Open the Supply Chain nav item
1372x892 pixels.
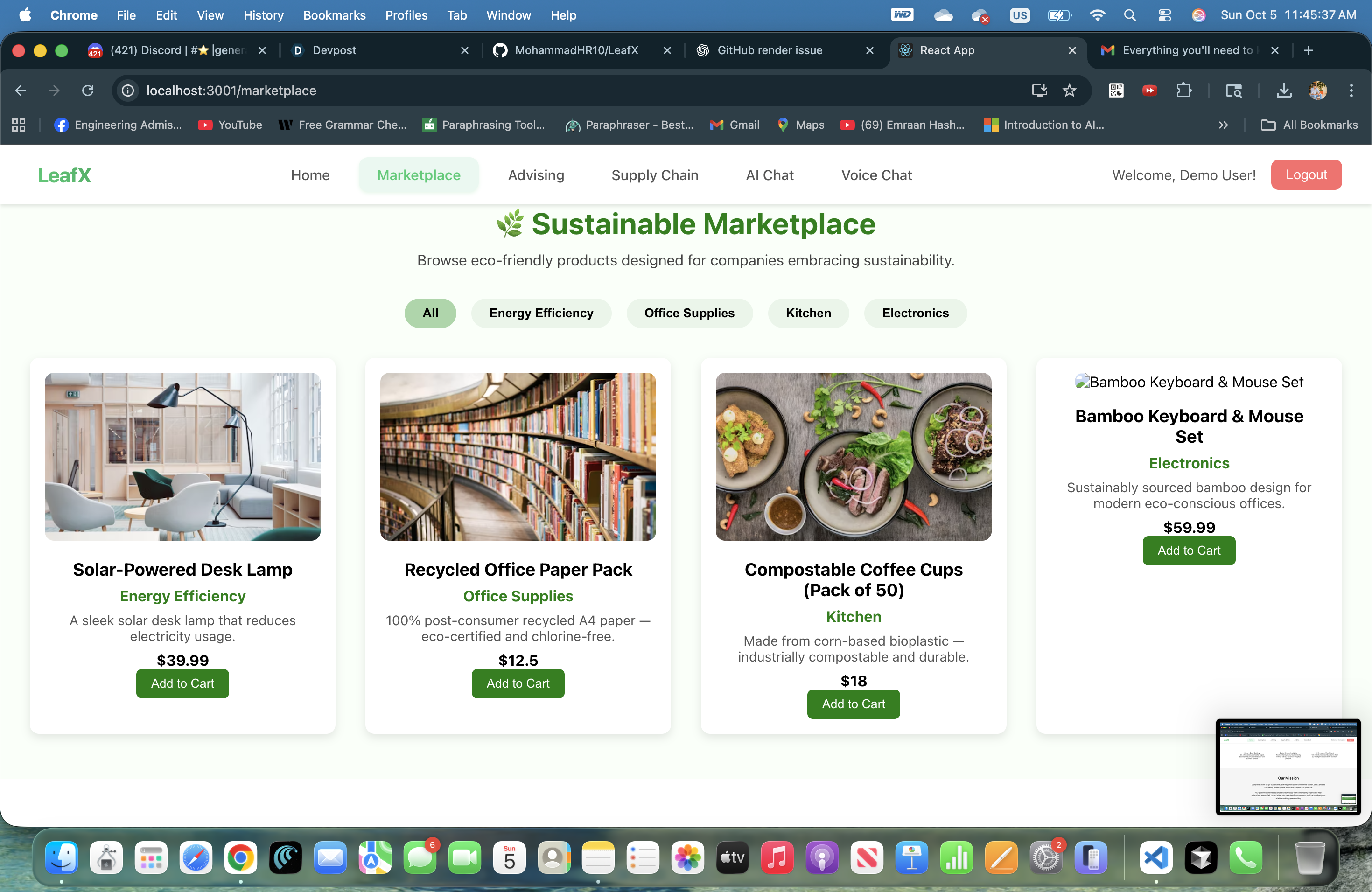pos(654,175)
